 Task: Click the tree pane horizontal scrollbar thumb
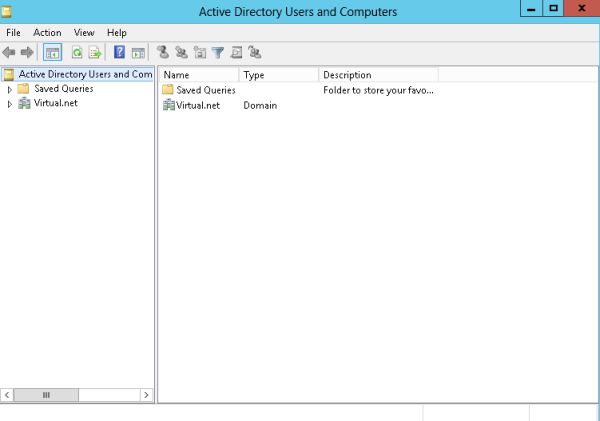(46, 395)
